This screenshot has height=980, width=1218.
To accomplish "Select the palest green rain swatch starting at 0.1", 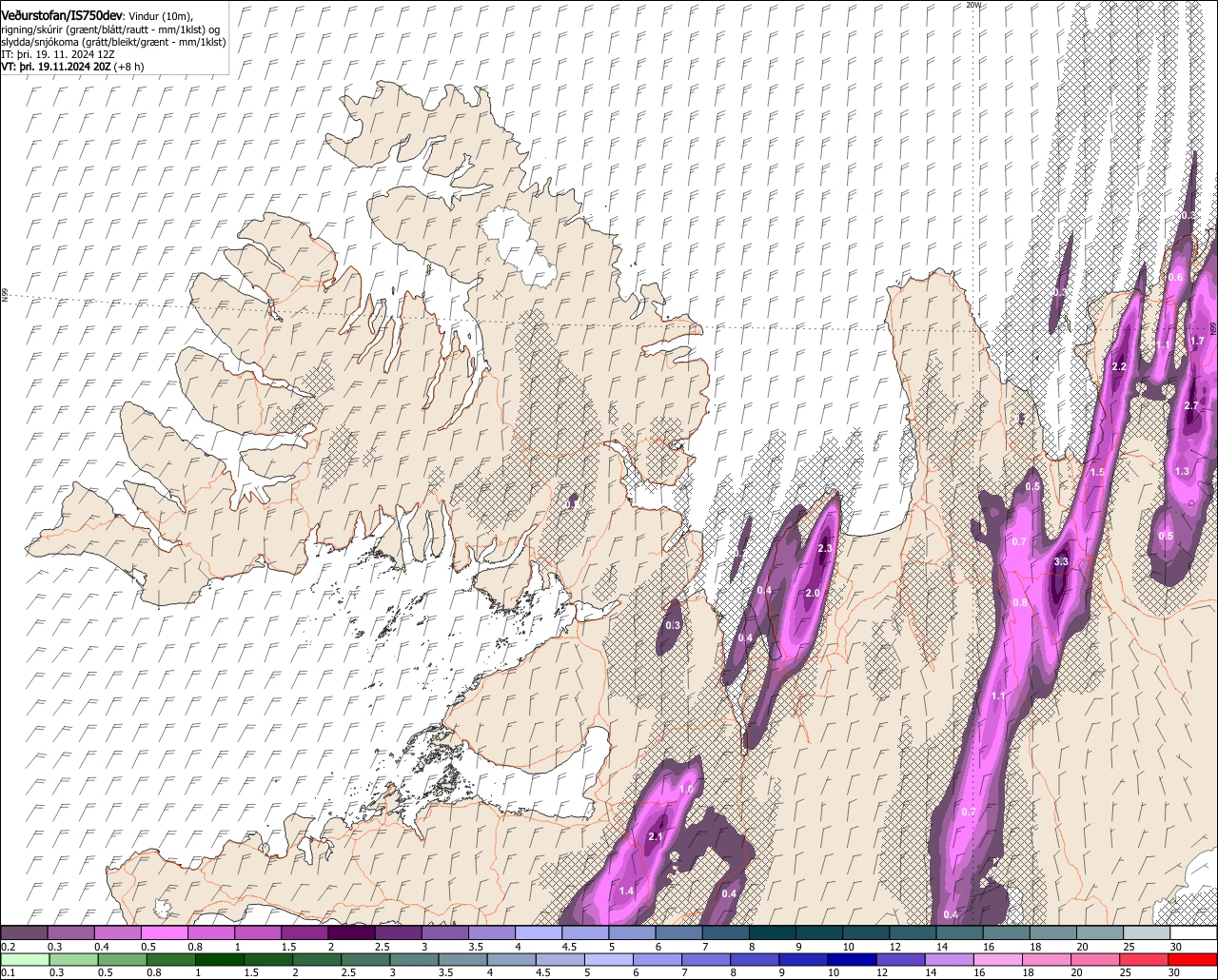I will pos(25,959).
